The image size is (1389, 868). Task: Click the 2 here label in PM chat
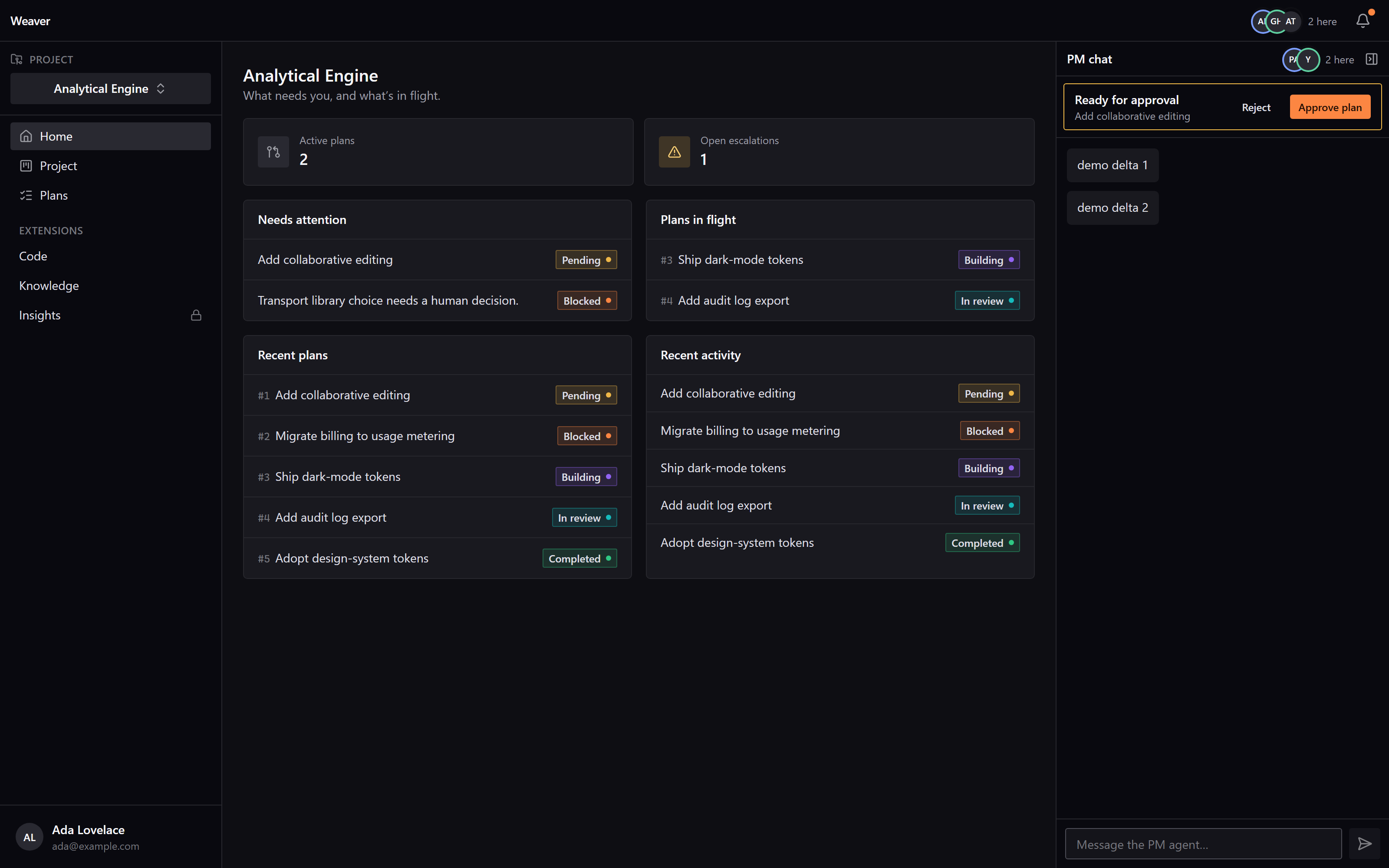1339,59
